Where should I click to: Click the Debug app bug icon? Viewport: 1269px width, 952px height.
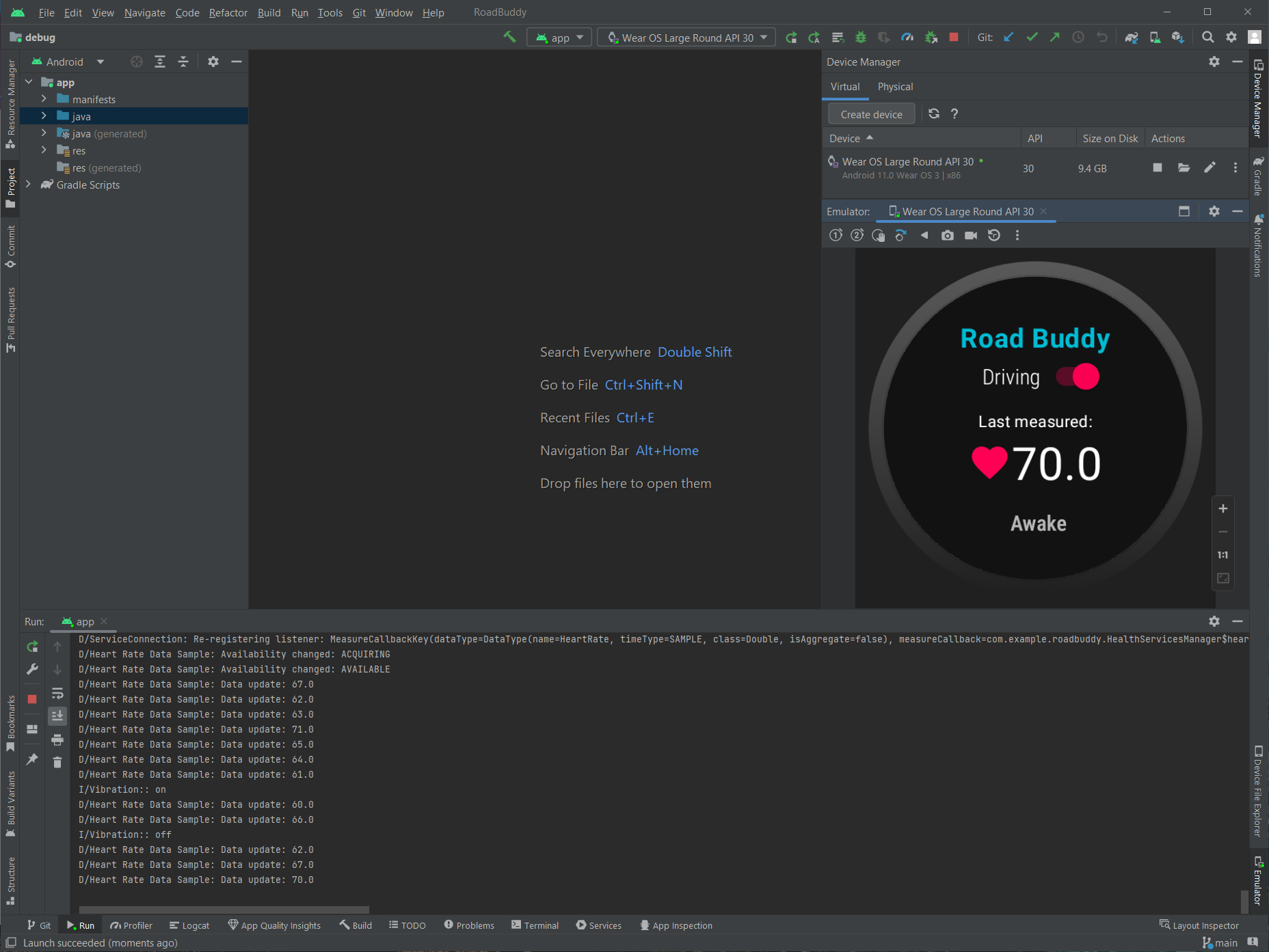coord(861,38)
